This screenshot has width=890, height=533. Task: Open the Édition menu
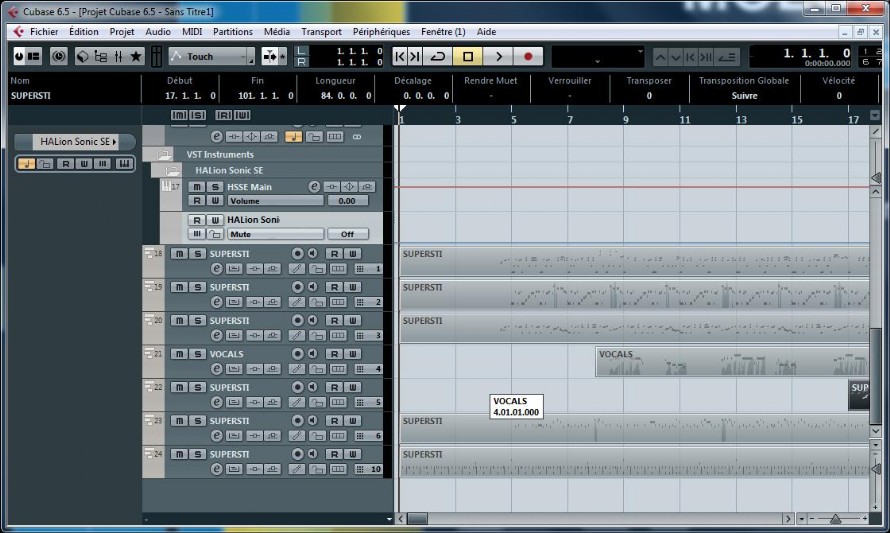[x=83, y=32]
